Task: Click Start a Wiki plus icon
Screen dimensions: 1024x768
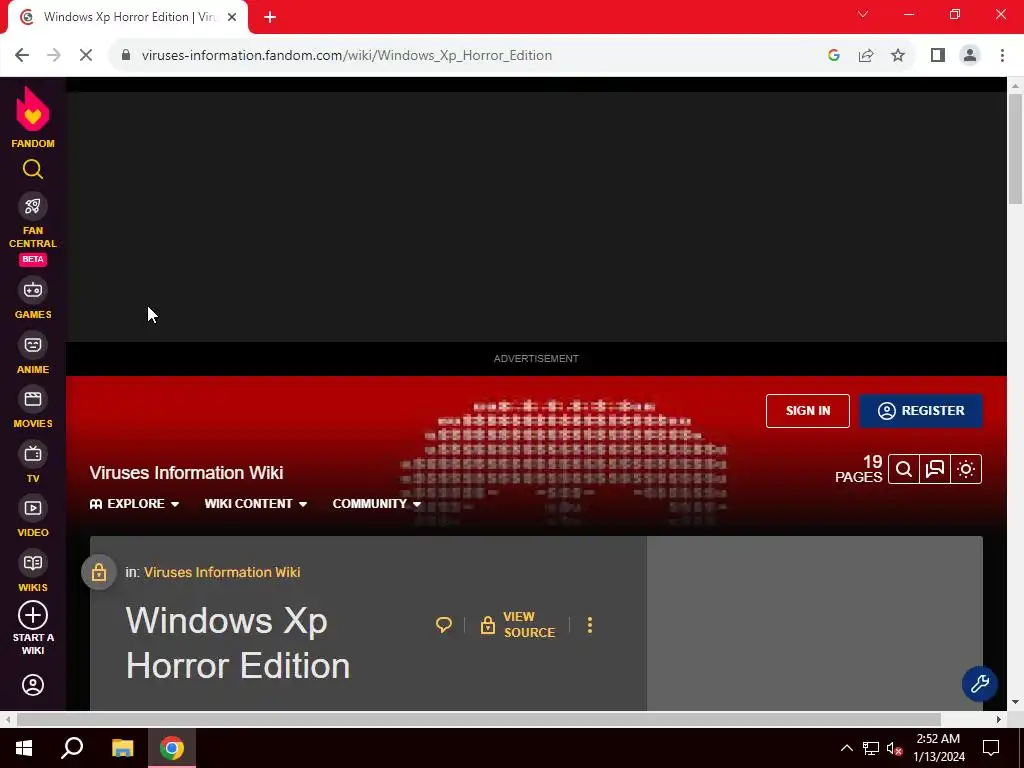Action: pos(33,615)
